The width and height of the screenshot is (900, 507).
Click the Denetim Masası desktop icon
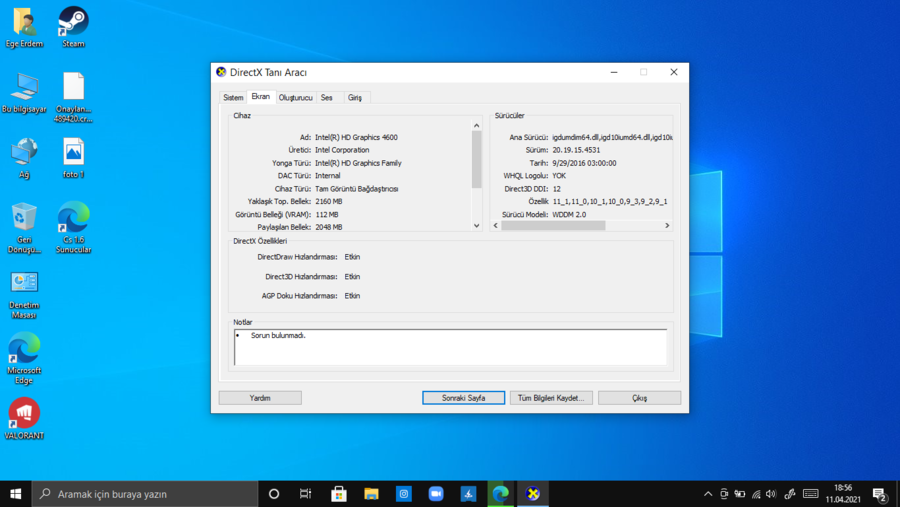point(24,284)
